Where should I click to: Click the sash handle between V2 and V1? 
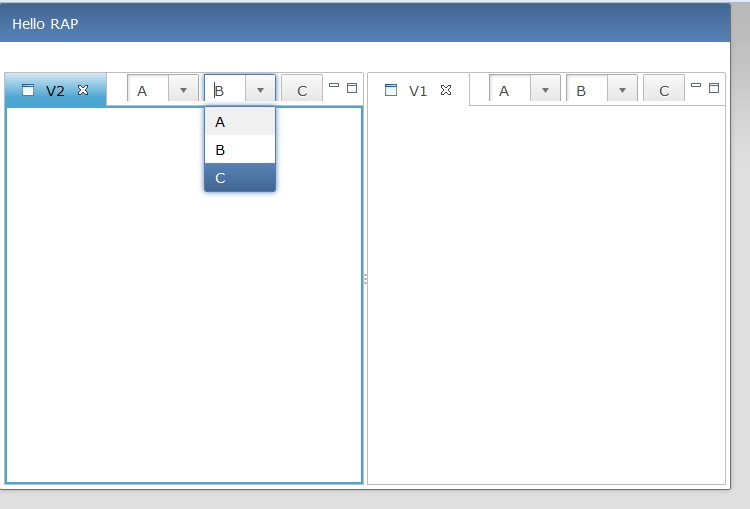coord(365,279)
